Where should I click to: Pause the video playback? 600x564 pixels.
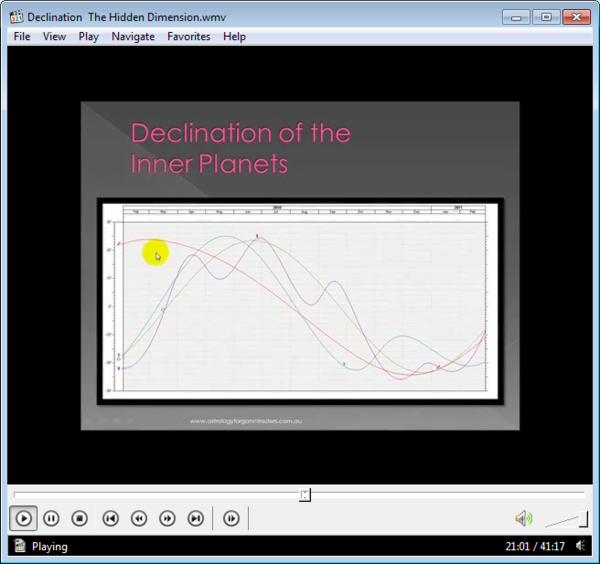point(52,518)
